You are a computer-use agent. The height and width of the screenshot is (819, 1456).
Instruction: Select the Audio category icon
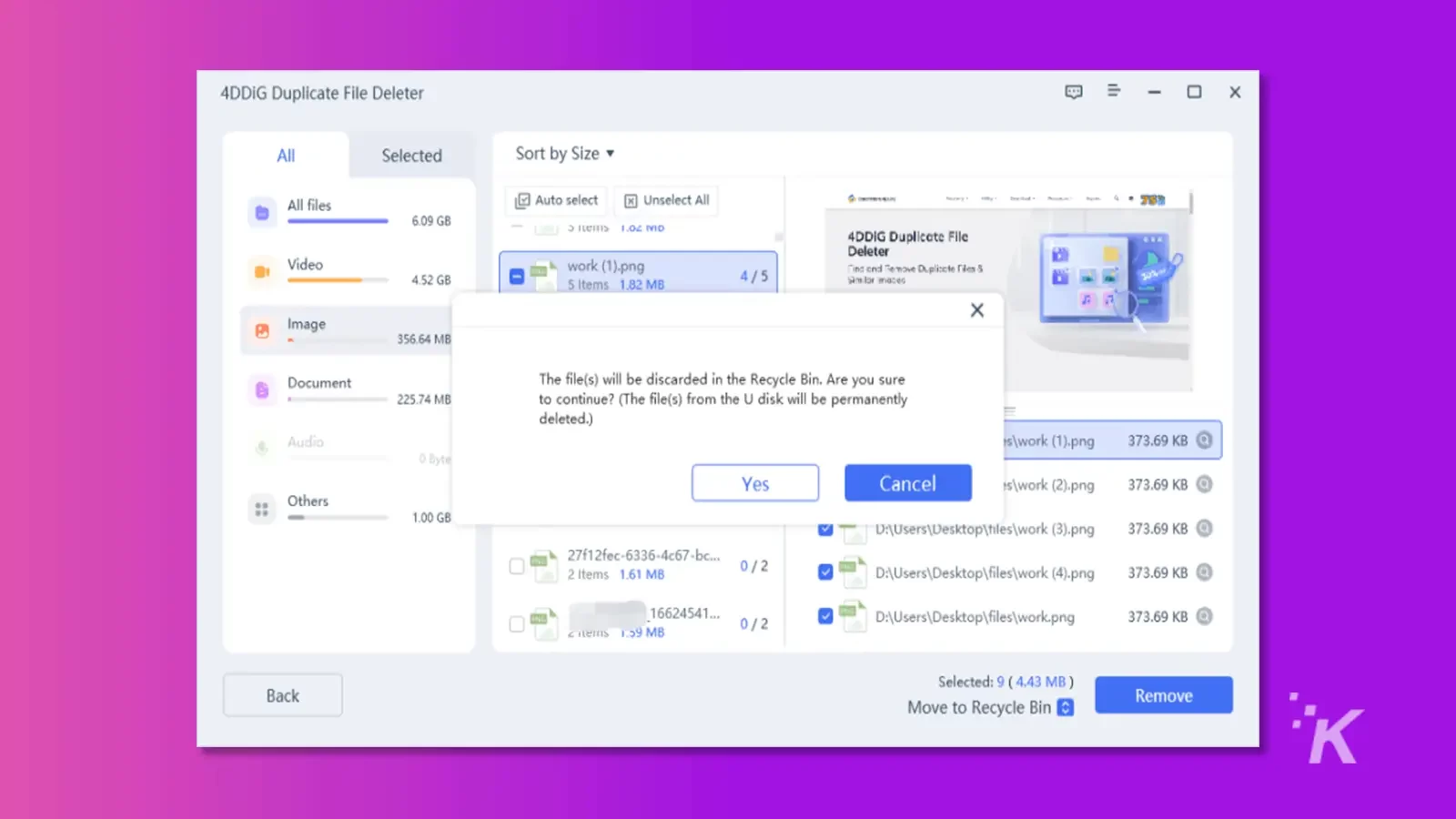pos(262,448)
